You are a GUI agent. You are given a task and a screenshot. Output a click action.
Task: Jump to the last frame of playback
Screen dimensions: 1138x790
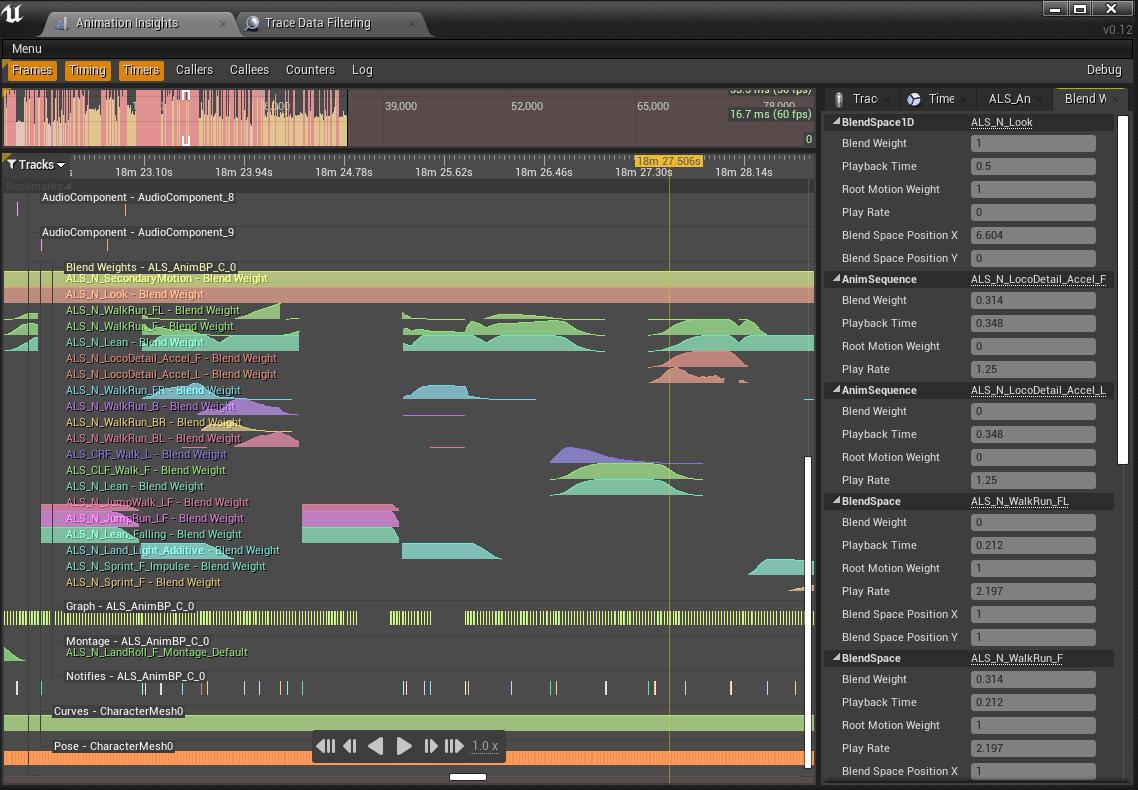point(454,746)
